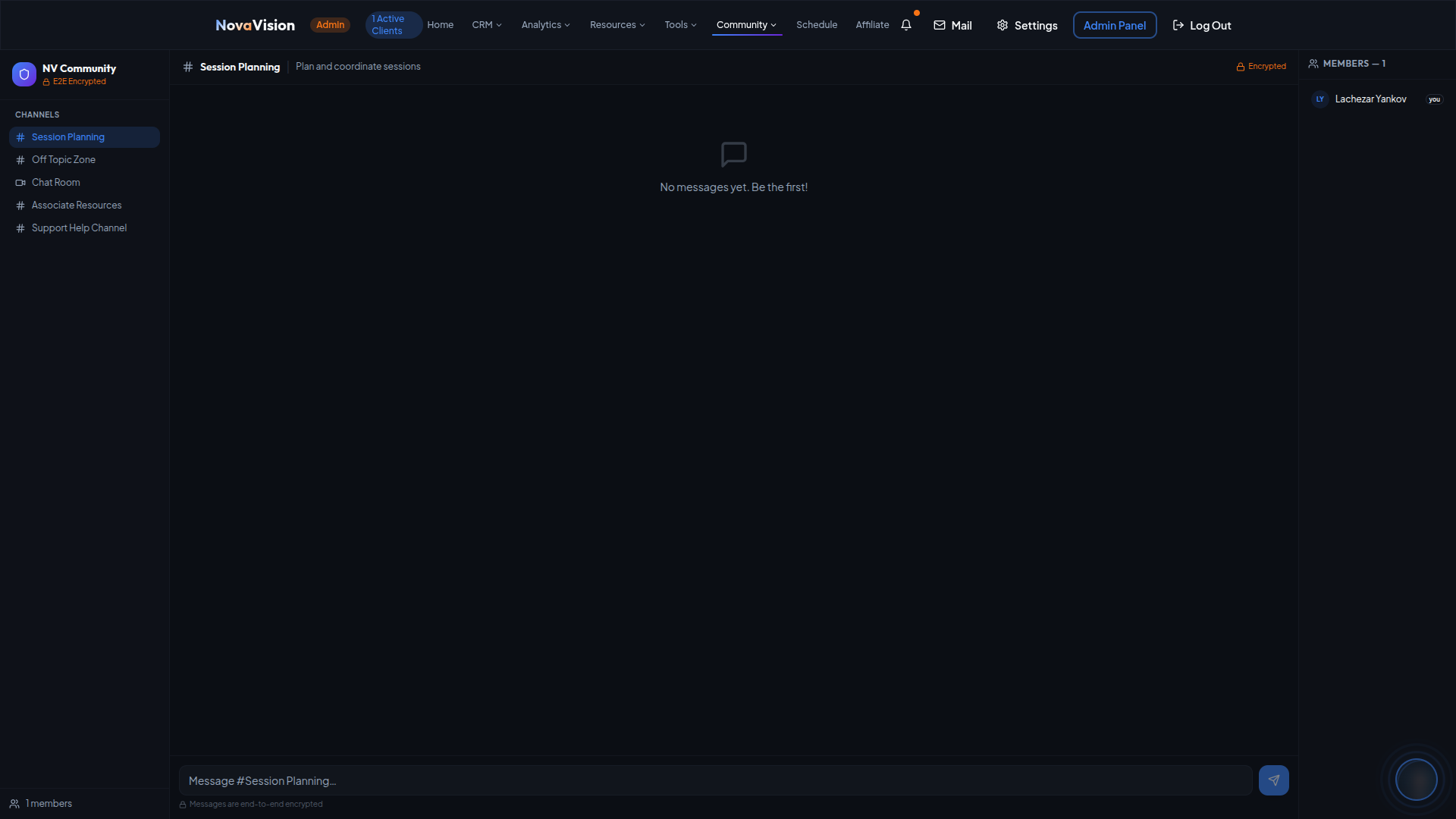1456x819 pixels.
Task: Open Settings via the gear icon
Action: click(1027, 25)
